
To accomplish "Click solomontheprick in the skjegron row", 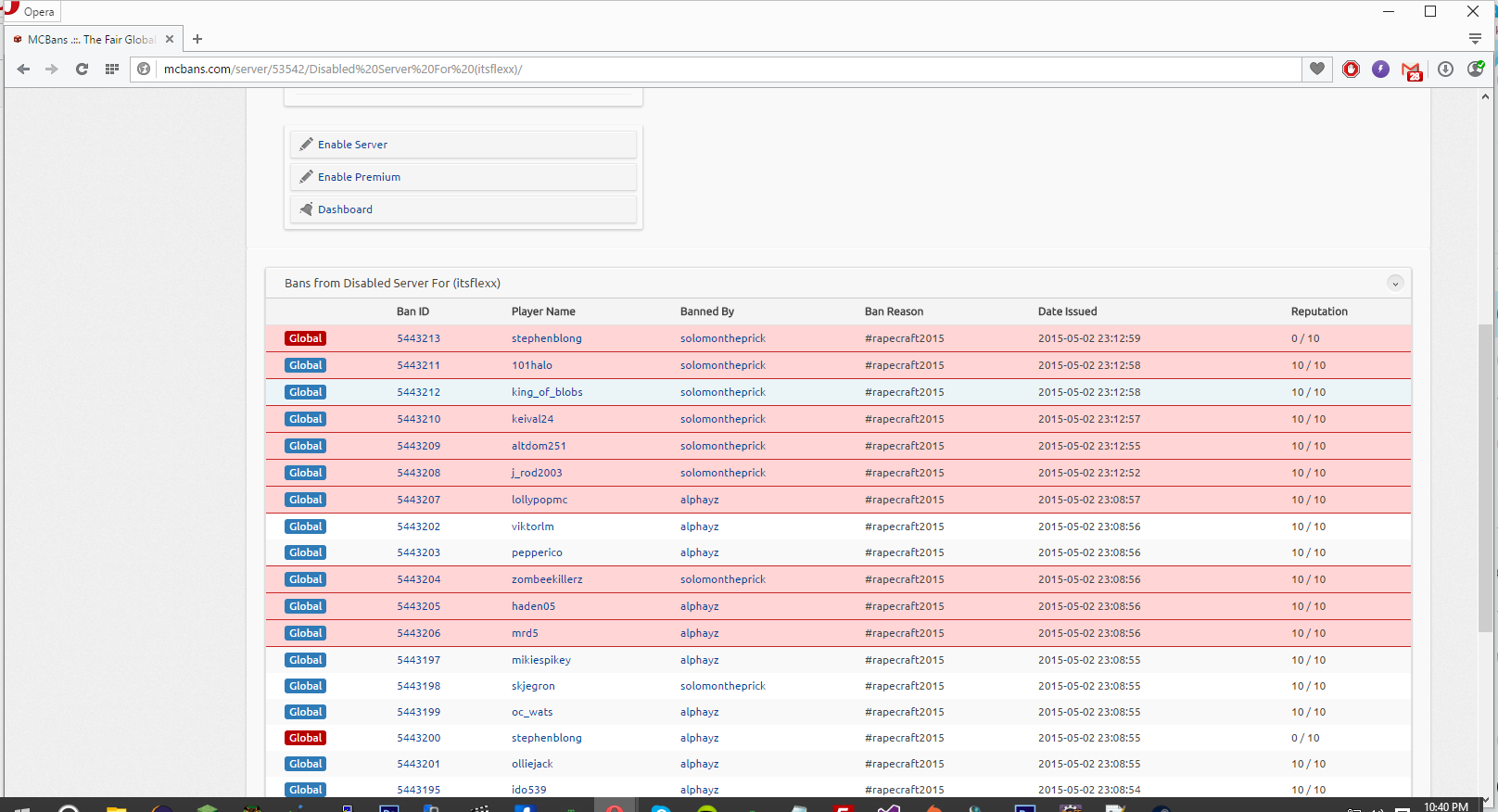I will coord(723,686).
